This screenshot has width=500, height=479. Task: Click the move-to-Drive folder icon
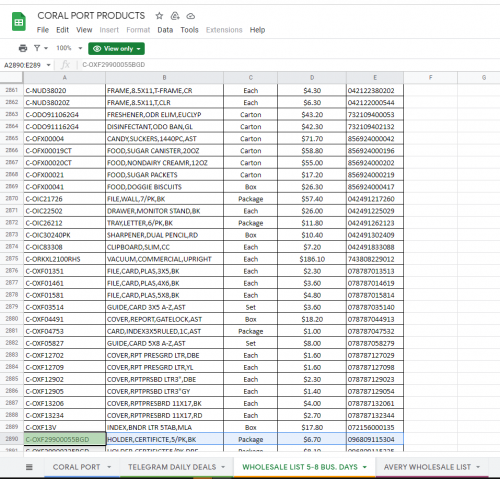coord(175,16)
